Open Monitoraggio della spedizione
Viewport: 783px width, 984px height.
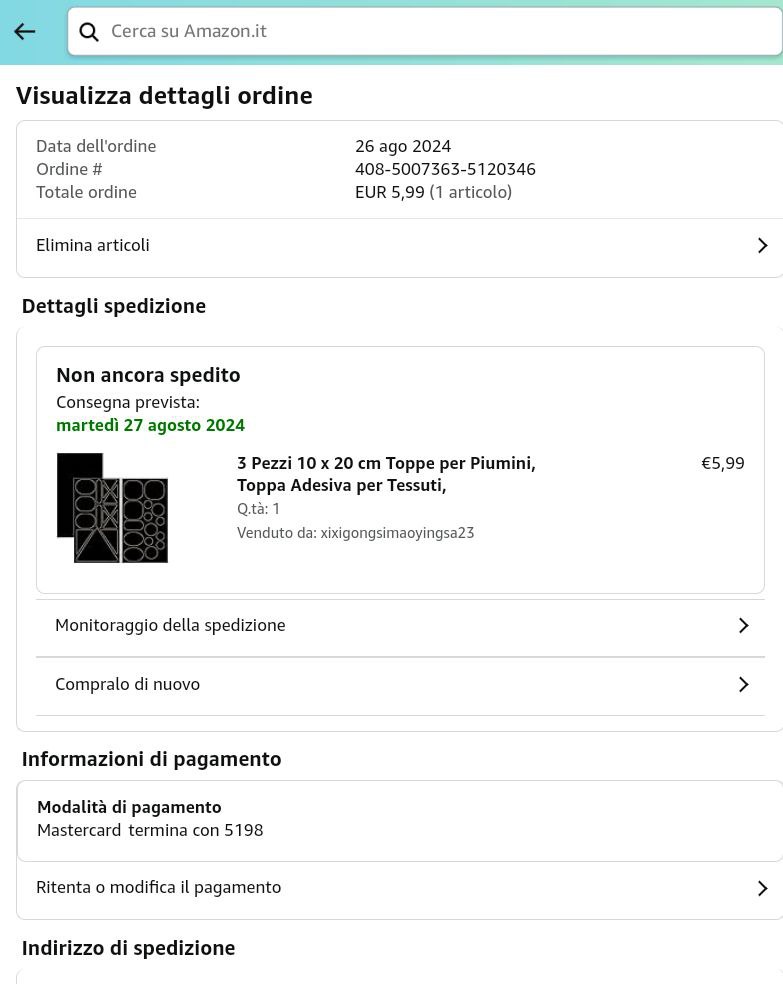point(170,625)
